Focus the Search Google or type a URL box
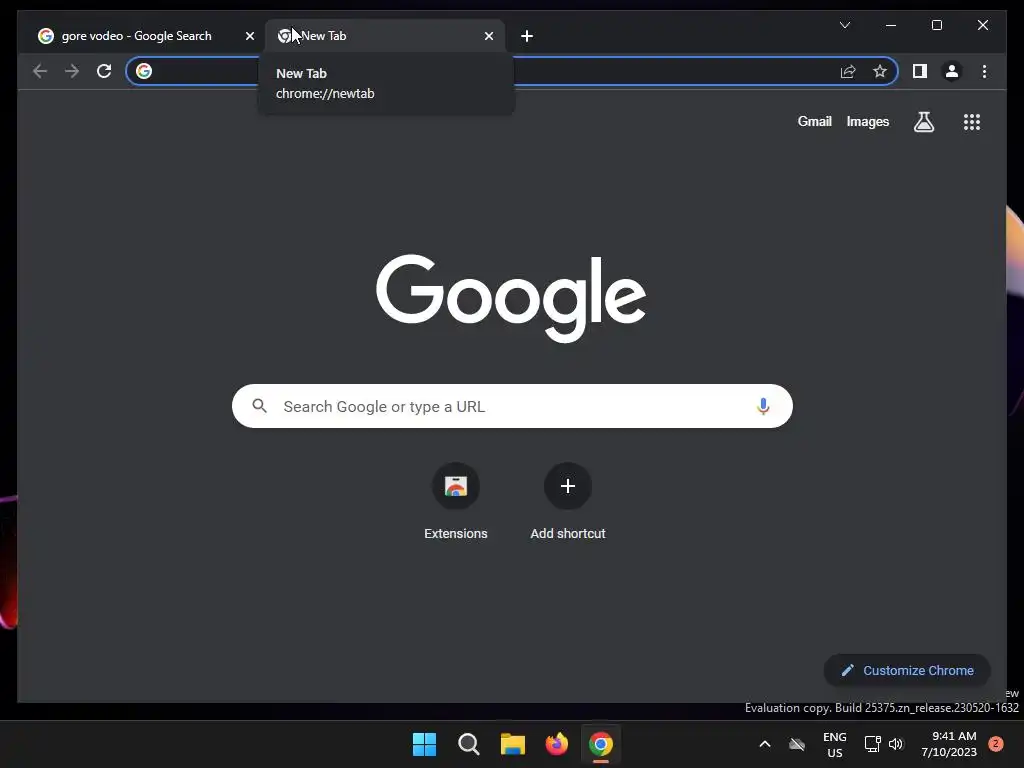The image size is (1024, 768). click(512, 406)
